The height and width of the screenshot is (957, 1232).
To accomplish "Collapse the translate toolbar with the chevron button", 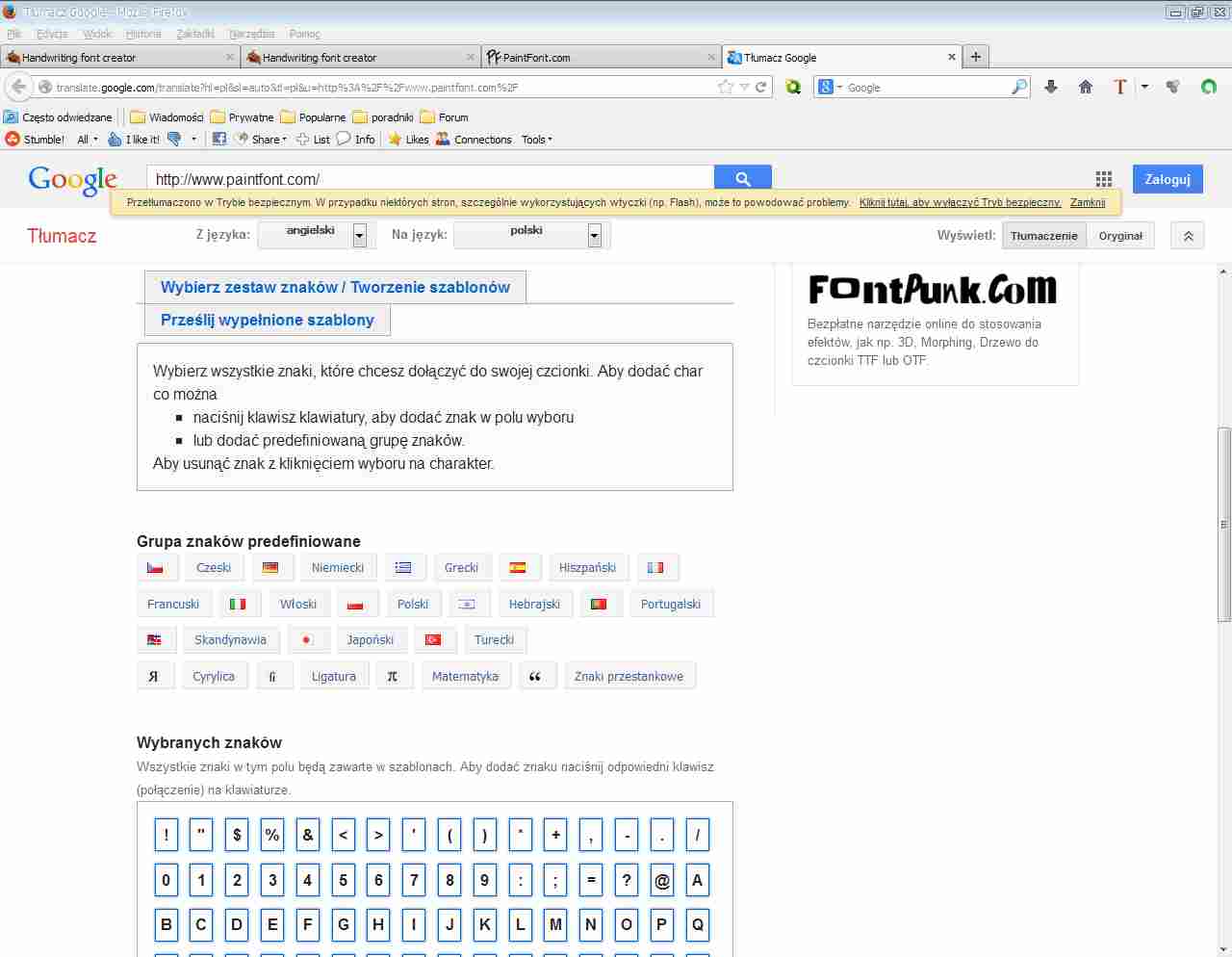I will (1188, 236).
